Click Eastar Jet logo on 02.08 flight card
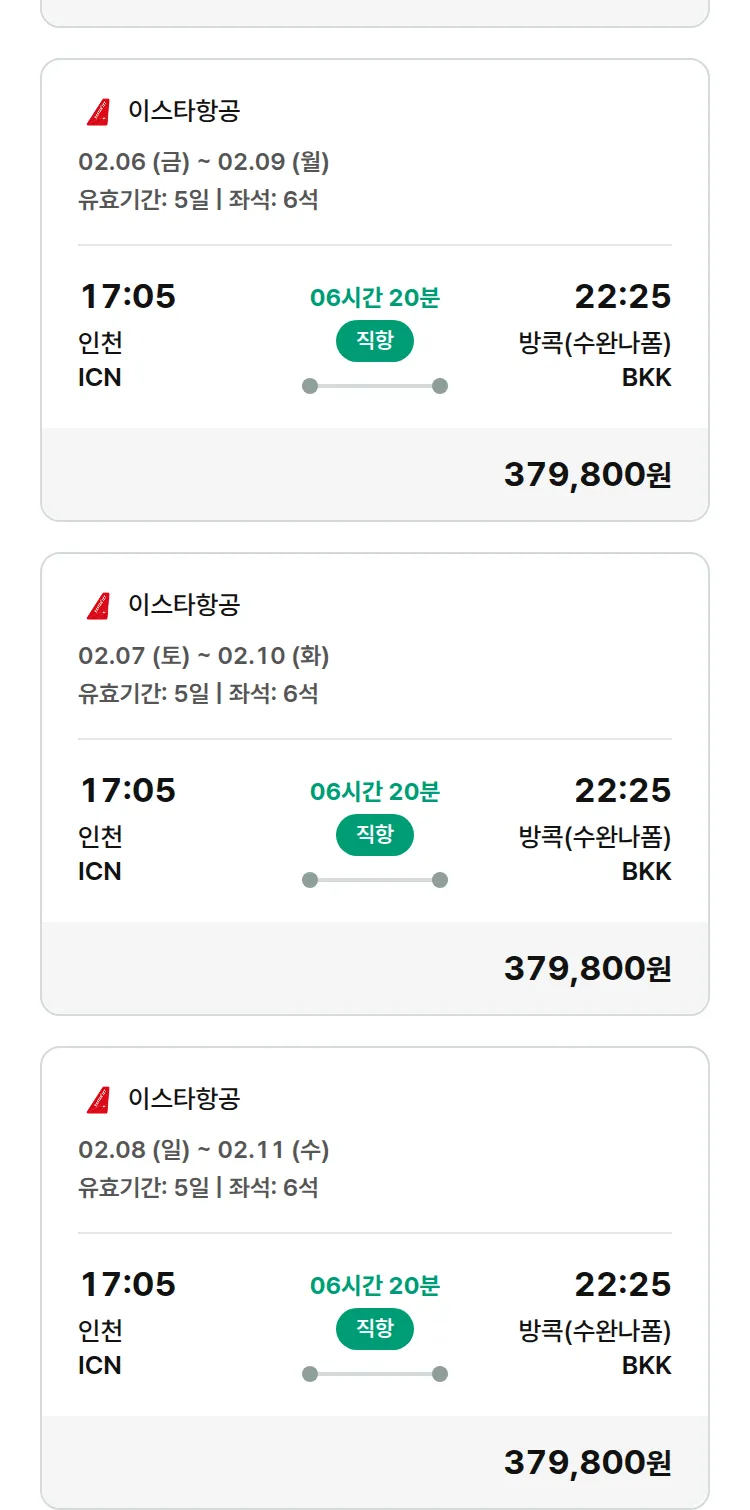Viewport: 750px width, 1510px height. click(98, 1100)
